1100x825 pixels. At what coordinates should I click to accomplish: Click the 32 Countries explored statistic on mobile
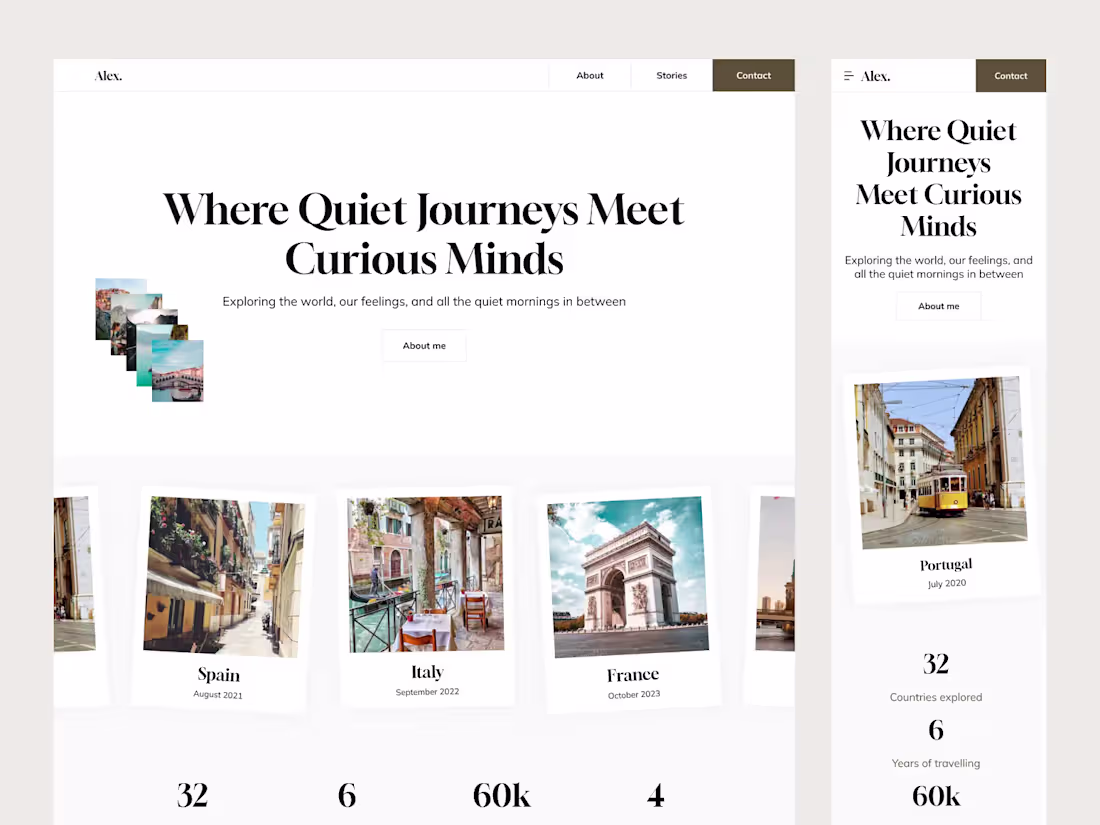coord(936,678)
